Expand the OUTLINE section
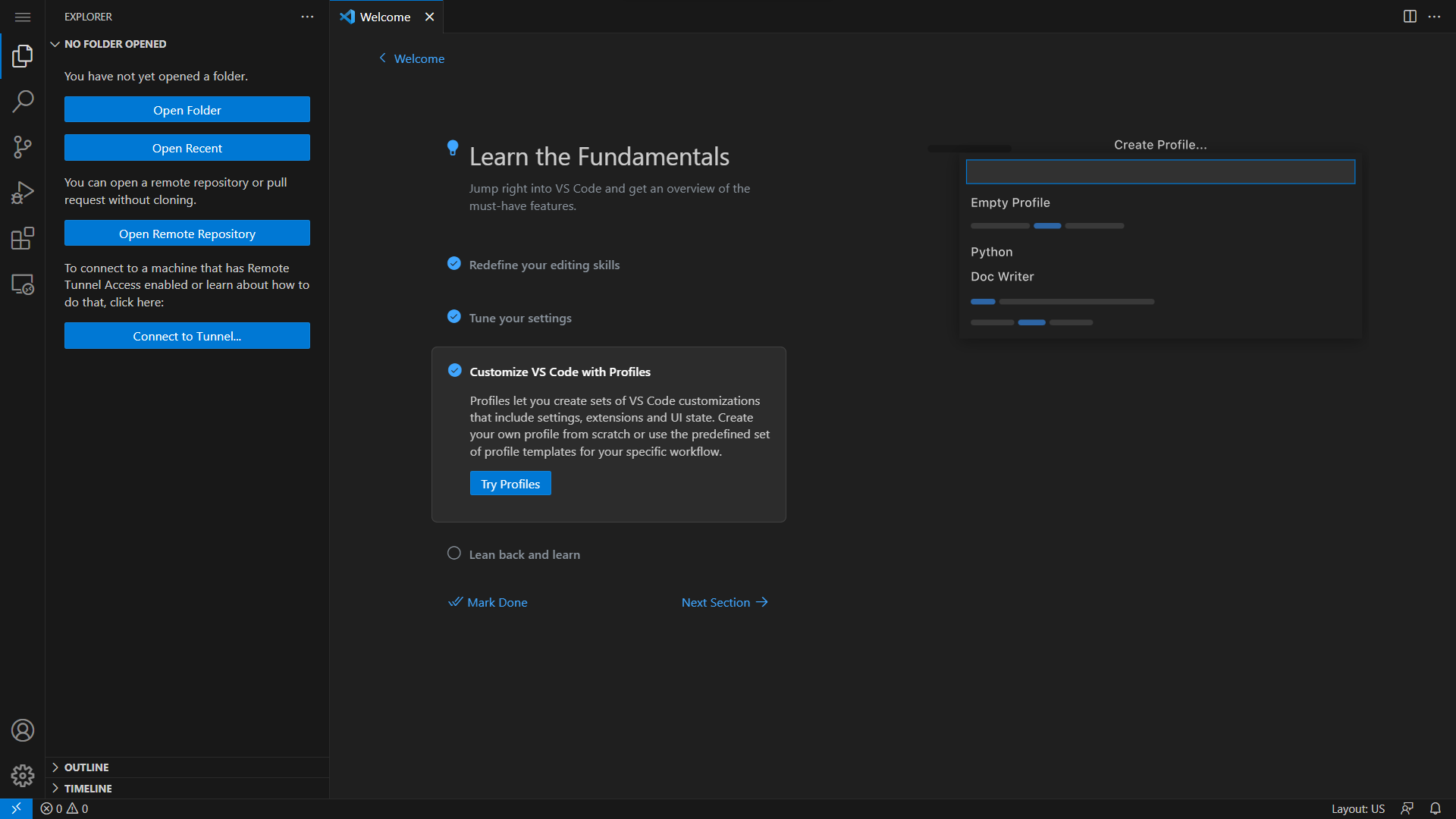Image resolution: width=1456 pixels, height=819 pixels. [86, 767]
